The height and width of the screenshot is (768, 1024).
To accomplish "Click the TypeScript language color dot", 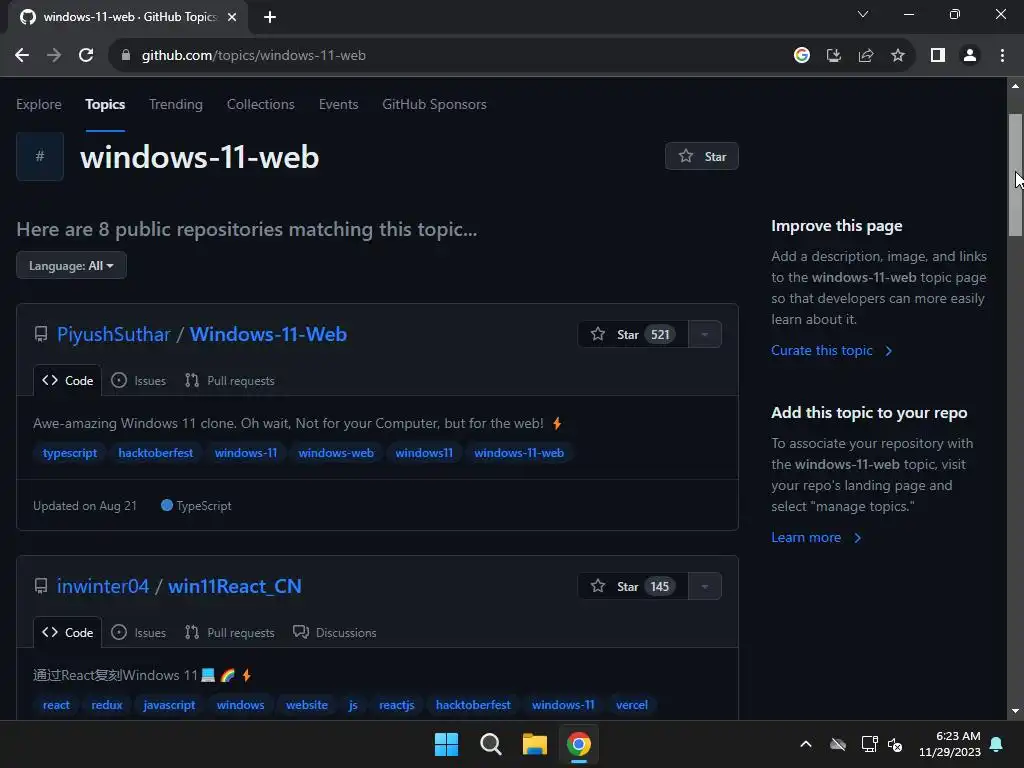I will click(167, 505).
